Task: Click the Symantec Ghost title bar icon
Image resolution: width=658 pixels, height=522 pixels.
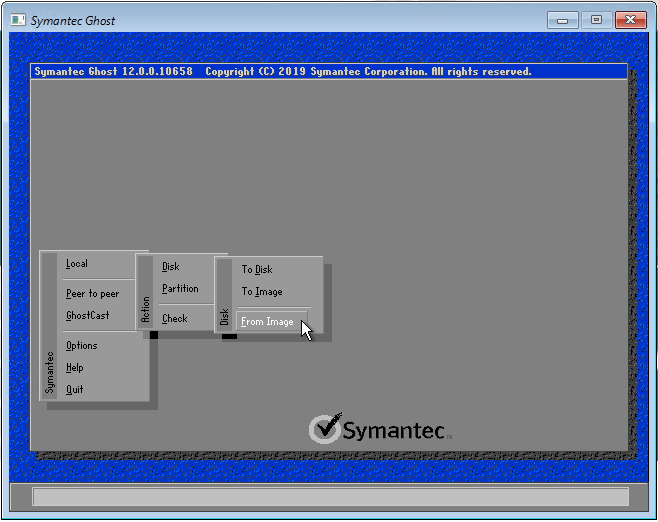Action: point(18,20)
